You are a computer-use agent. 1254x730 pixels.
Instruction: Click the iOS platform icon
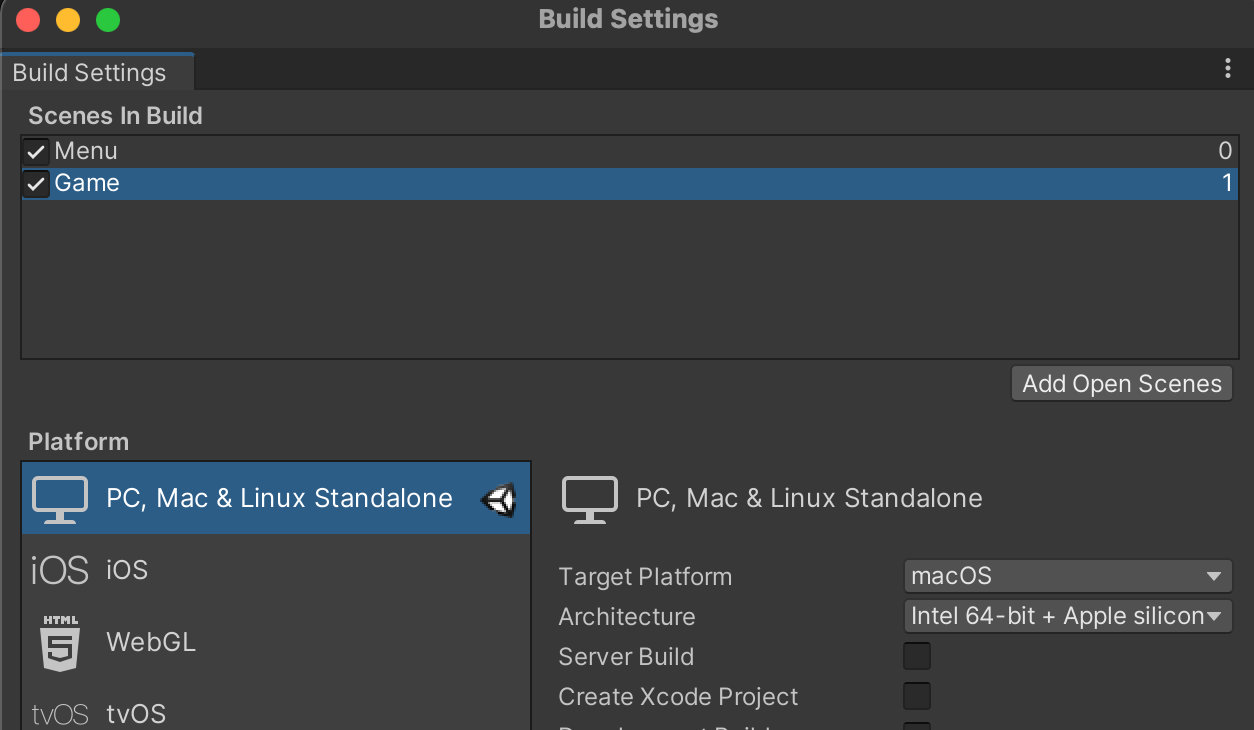tap(60, 570)
